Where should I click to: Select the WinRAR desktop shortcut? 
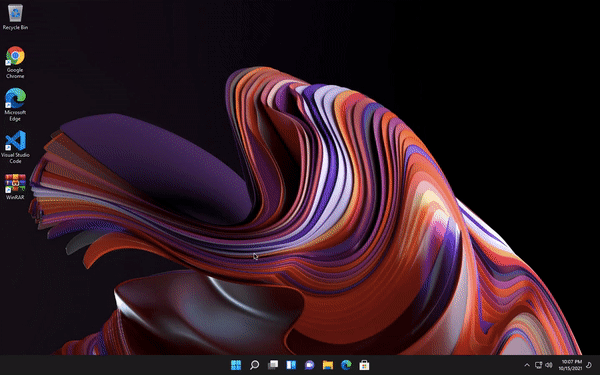tap(15, 187)
